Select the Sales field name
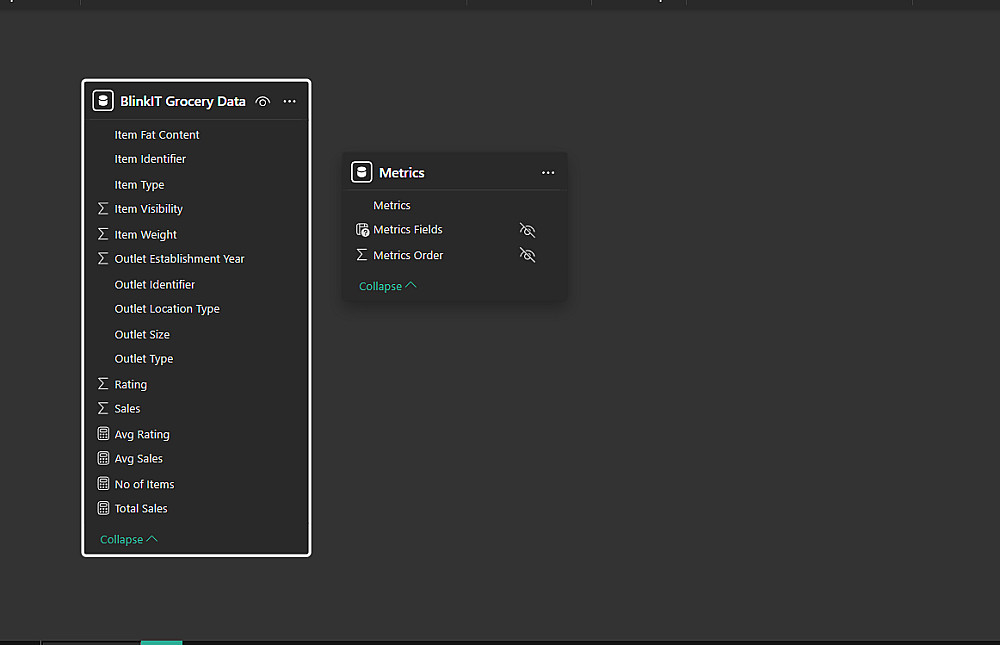 [127, 408]
